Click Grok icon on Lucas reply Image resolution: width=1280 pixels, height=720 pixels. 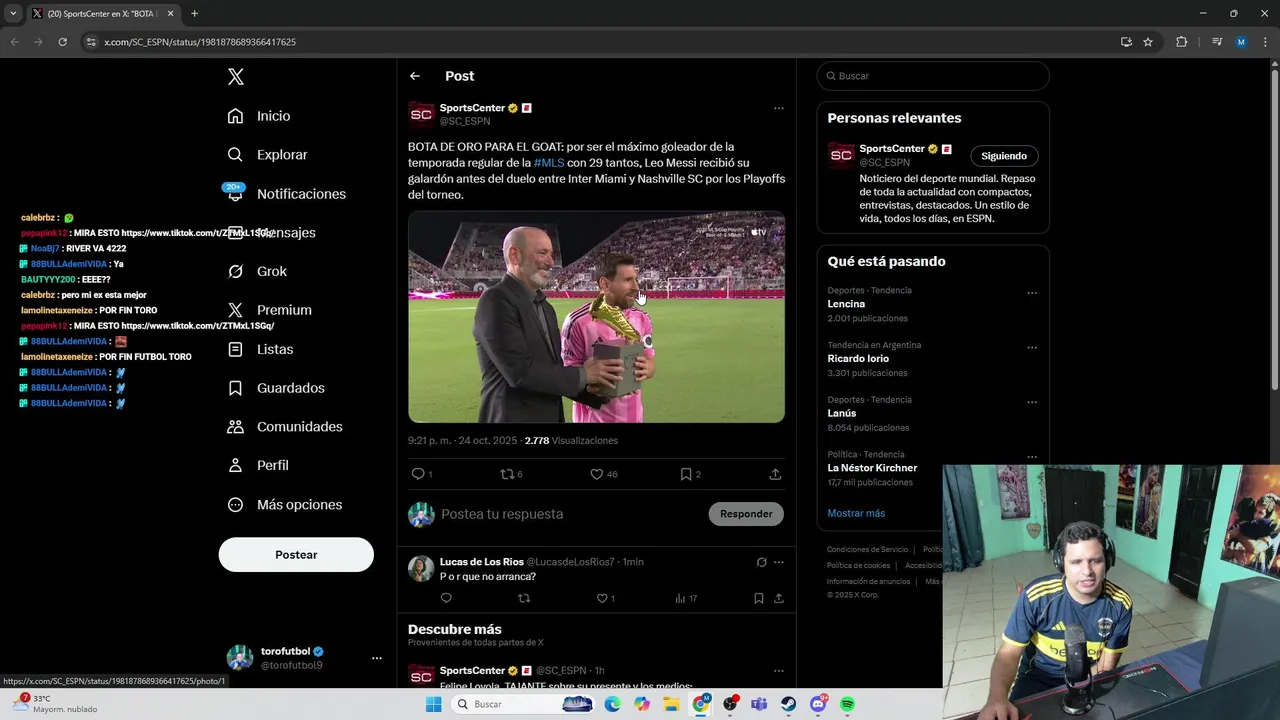[761, 562]
